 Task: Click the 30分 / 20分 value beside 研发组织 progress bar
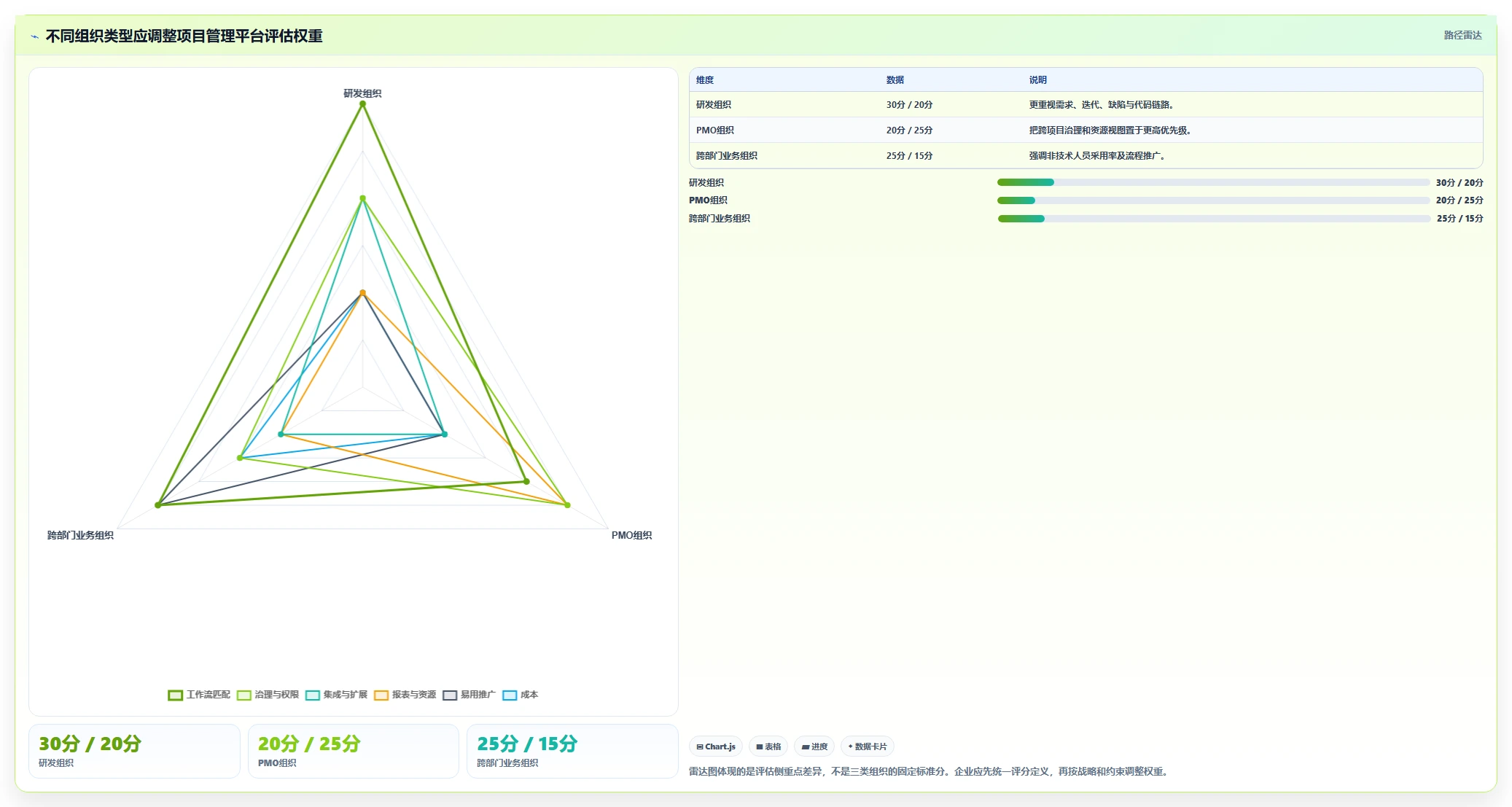(x=1460, y=183)
